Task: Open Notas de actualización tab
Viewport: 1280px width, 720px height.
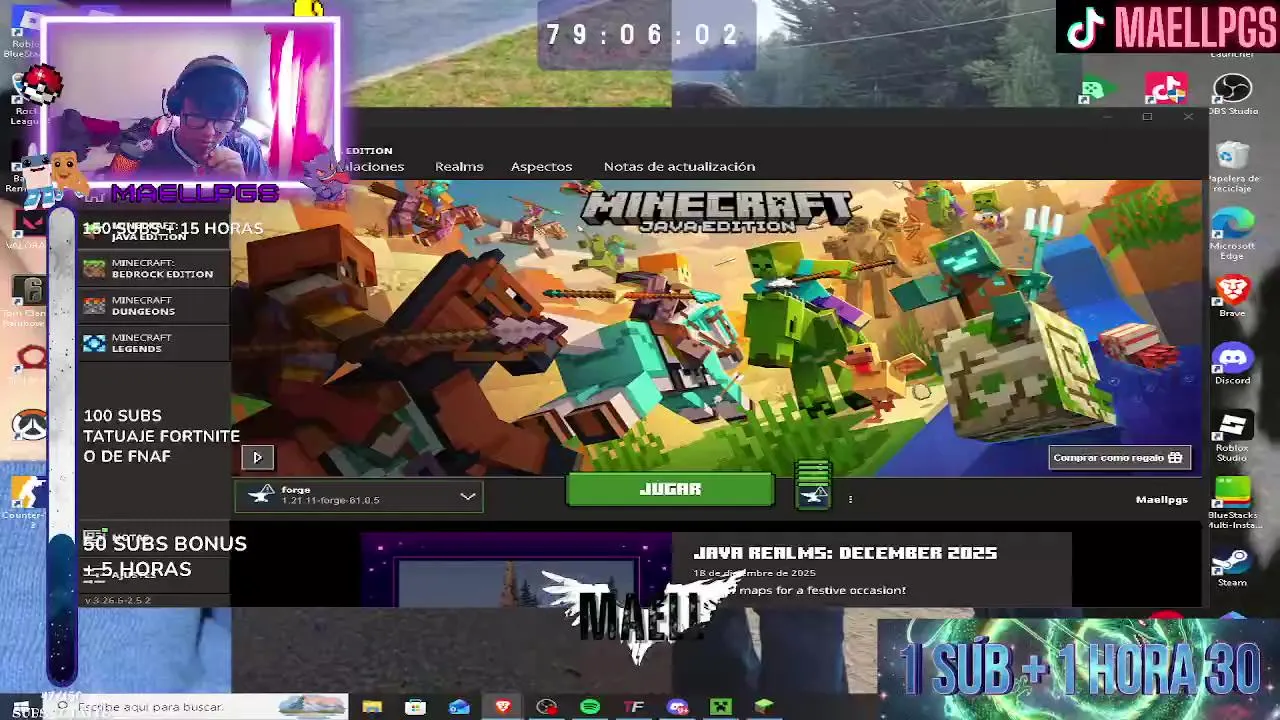Action: pos(679,166)
